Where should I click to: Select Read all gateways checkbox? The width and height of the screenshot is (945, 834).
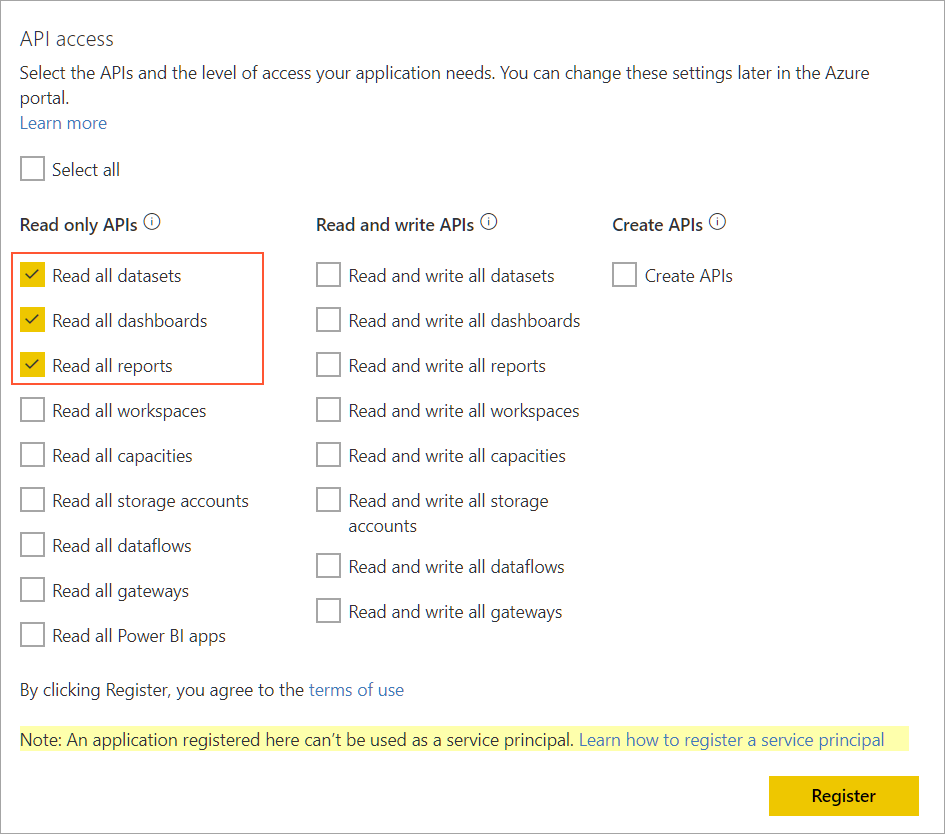pos(33,590)
